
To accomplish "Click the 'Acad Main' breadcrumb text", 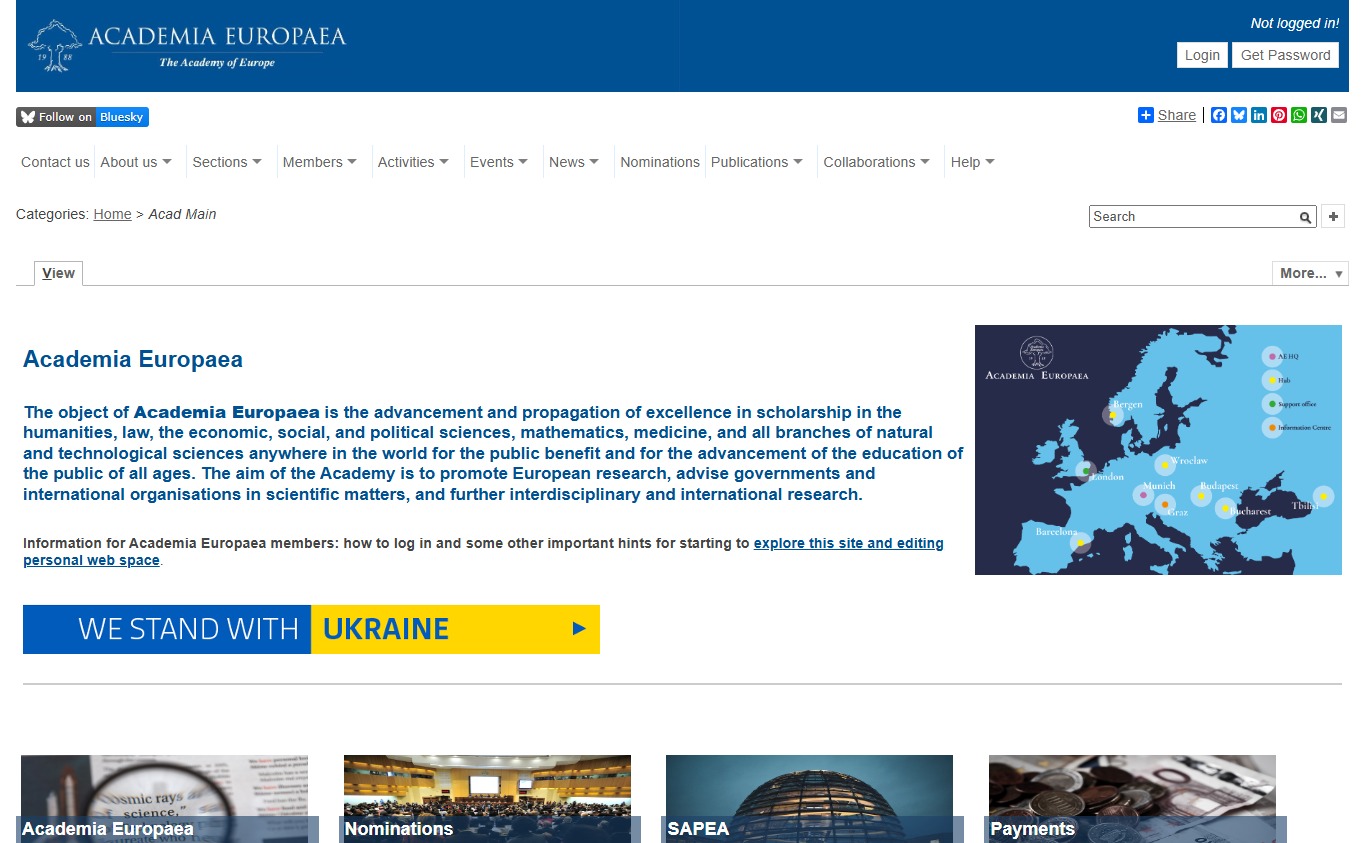I will pyautogui.click(x=182, y=214).
